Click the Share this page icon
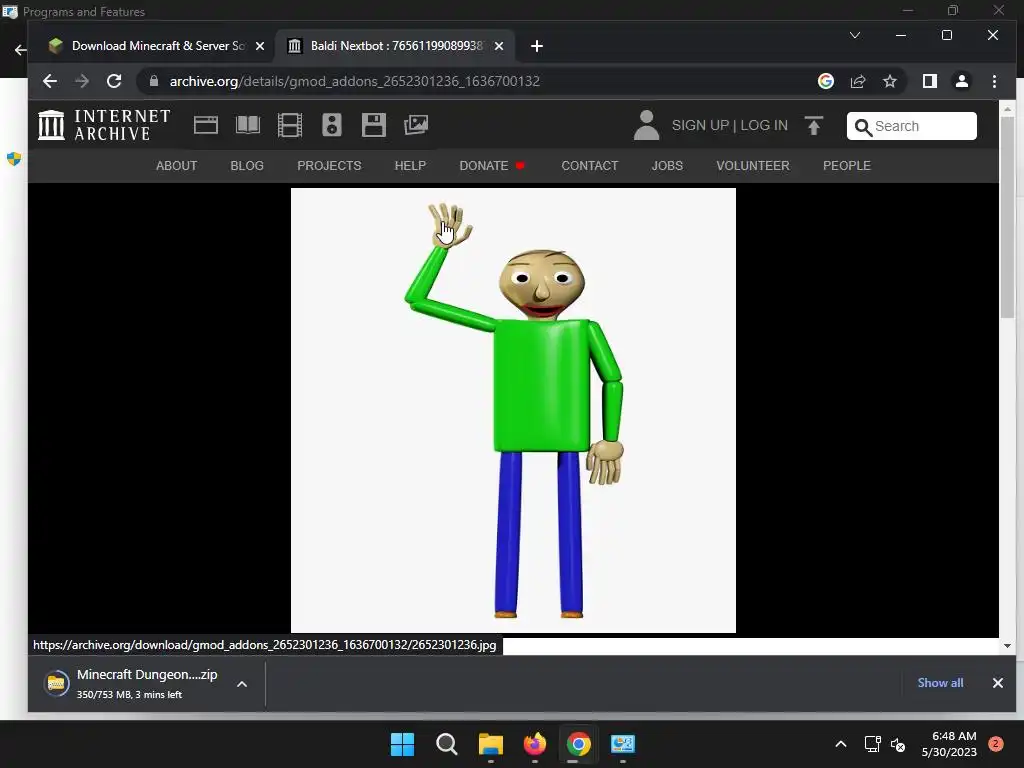This screenshot has width=1024, height=768. pos(857,81)
